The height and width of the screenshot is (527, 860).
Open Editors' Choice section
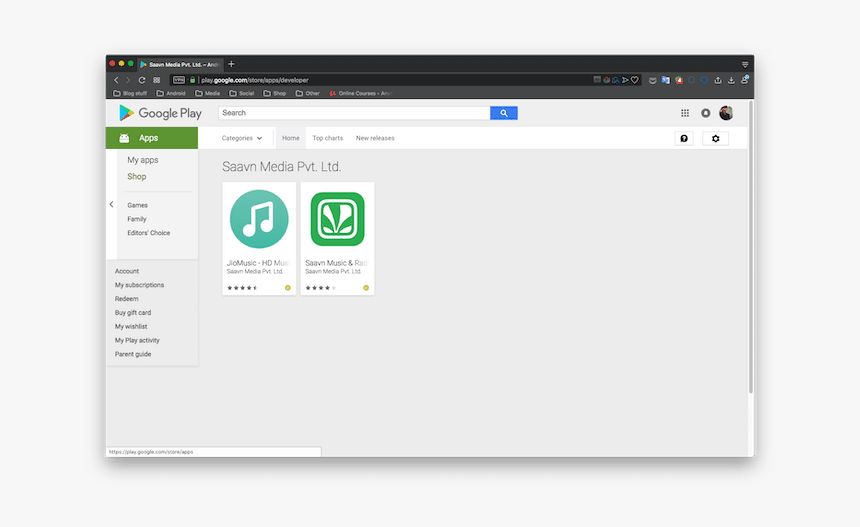[x=149, y=233]
